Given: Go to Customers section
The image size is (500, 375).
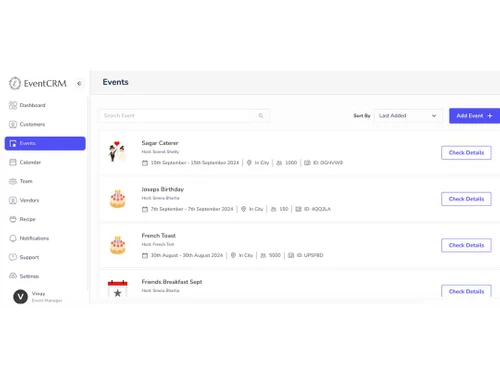Looking at the screenshot, I should 45,124.
